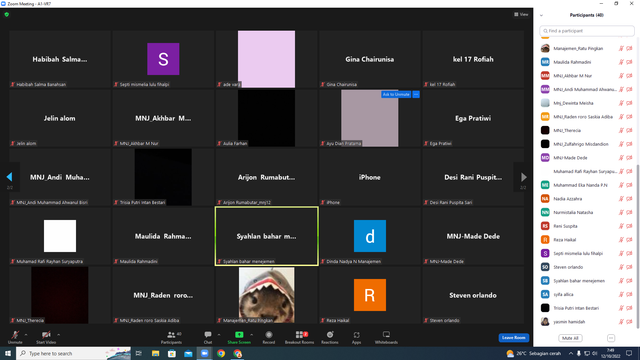640x360 pixels.
Task: Open Zoom Apps
Action: (356, 337)
